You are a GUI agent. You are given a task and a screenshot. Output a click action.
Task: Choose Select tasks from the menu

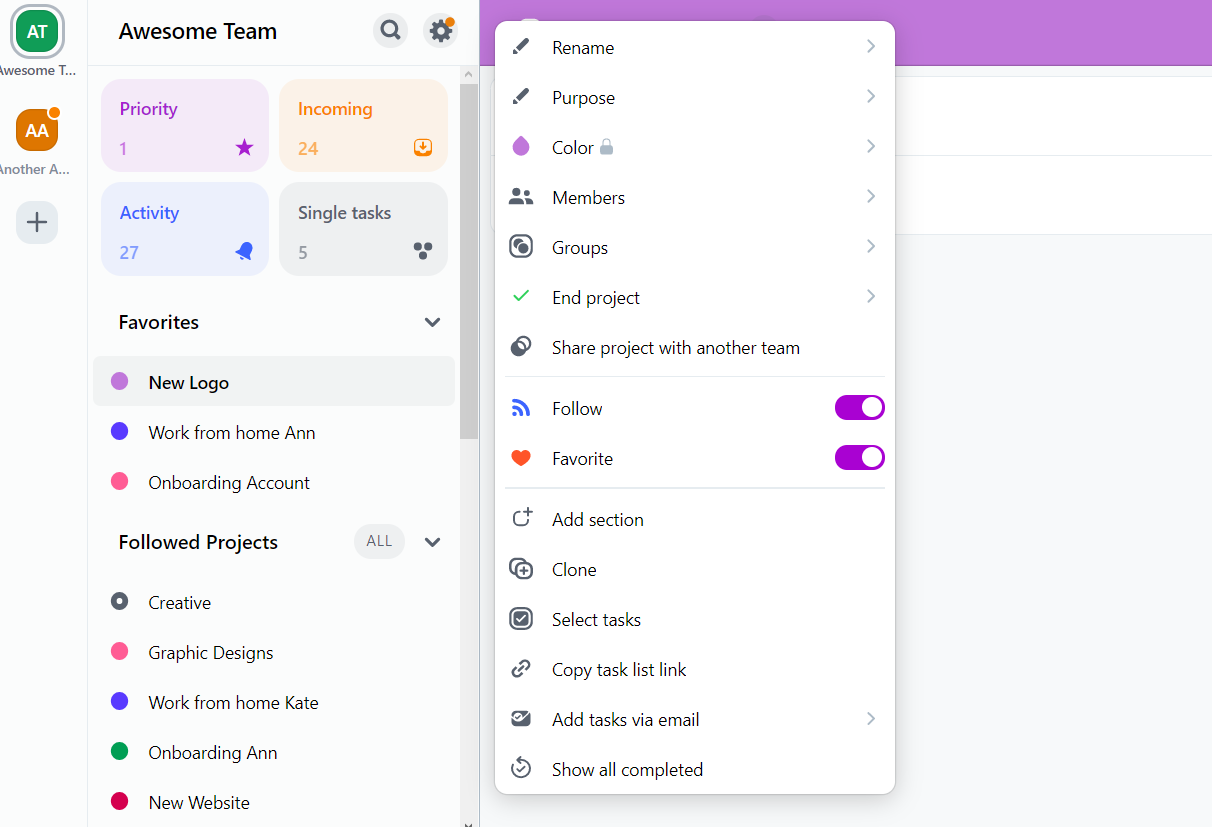tap(695, 619)
